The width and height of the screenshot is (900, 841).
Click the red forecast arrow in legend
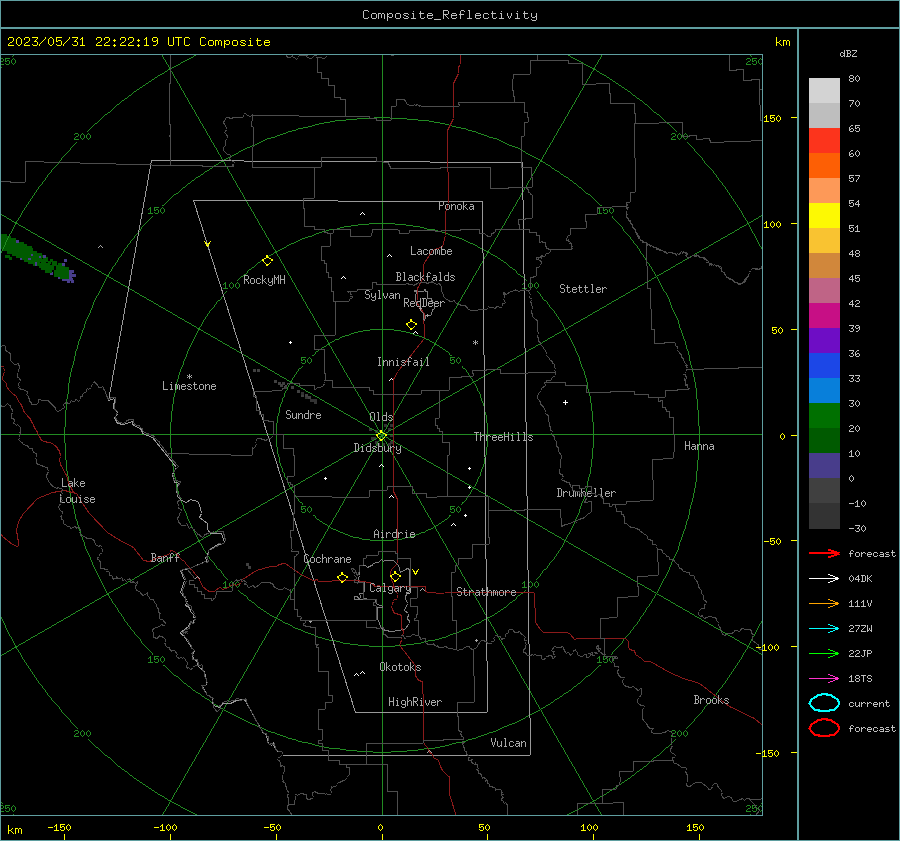[x=824, y=553]
